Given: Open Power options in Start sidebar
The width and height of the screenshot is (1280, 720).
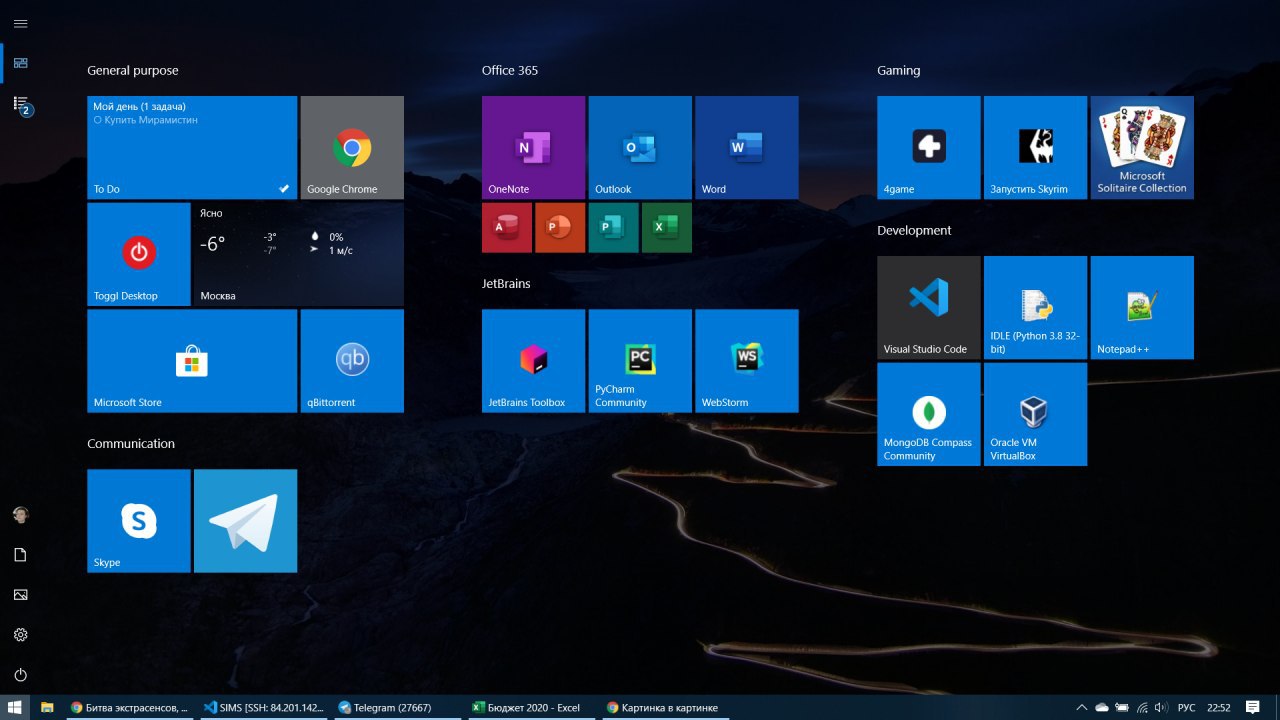Looking at the screenshot, I should pyautogui.click(x=20, y=675).
